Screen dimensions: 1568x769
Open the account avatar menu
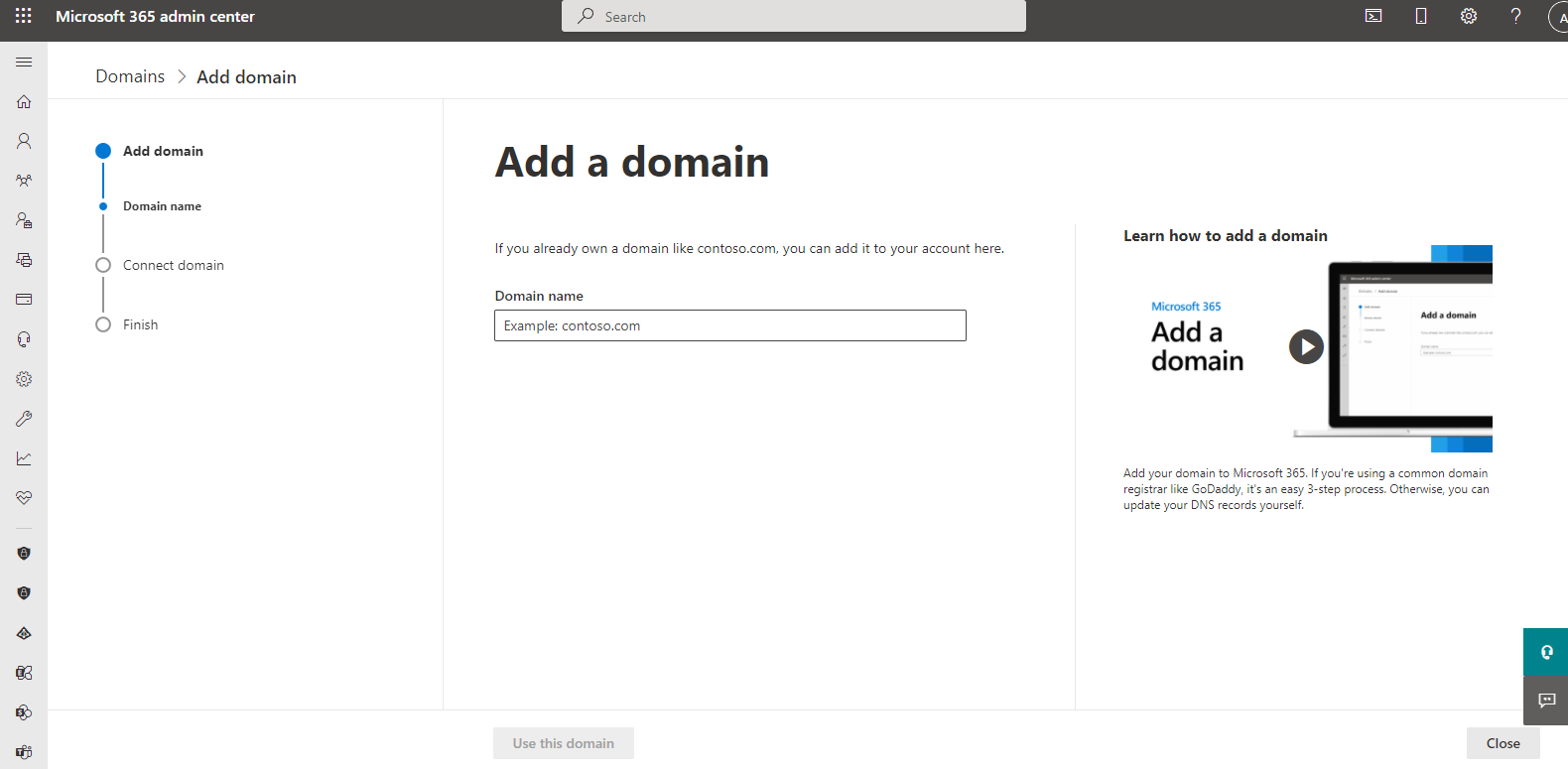click(1559, 17)
